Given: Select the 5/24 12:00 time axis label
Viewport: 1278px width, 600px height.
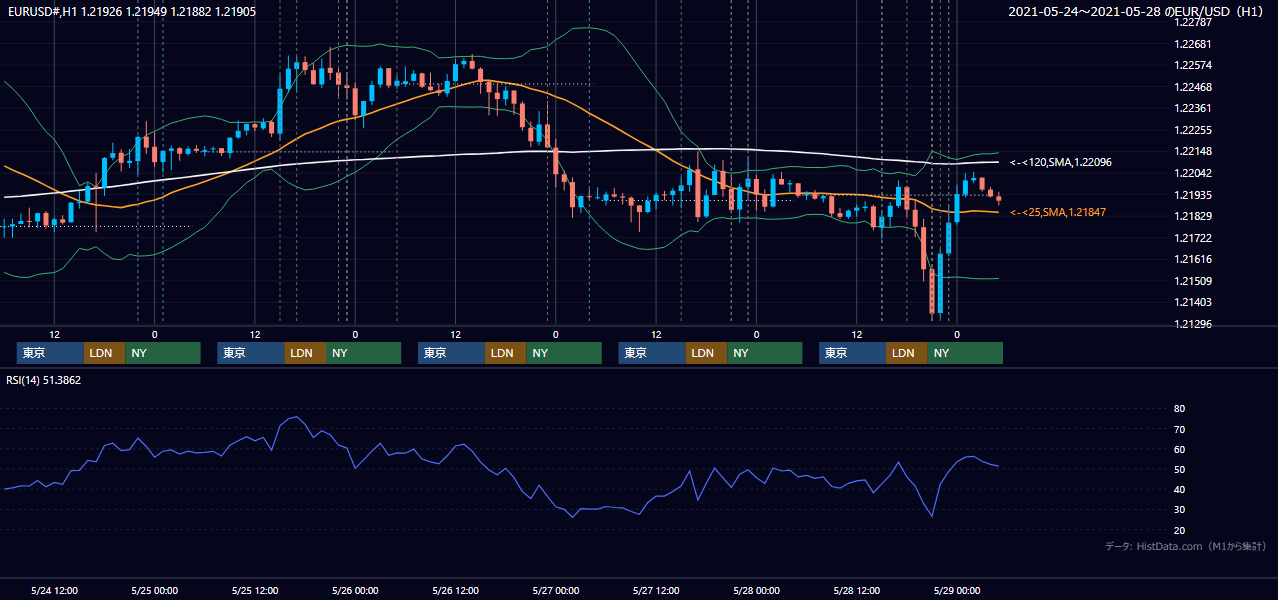Looking at the screenshot, I should [54, 590].
